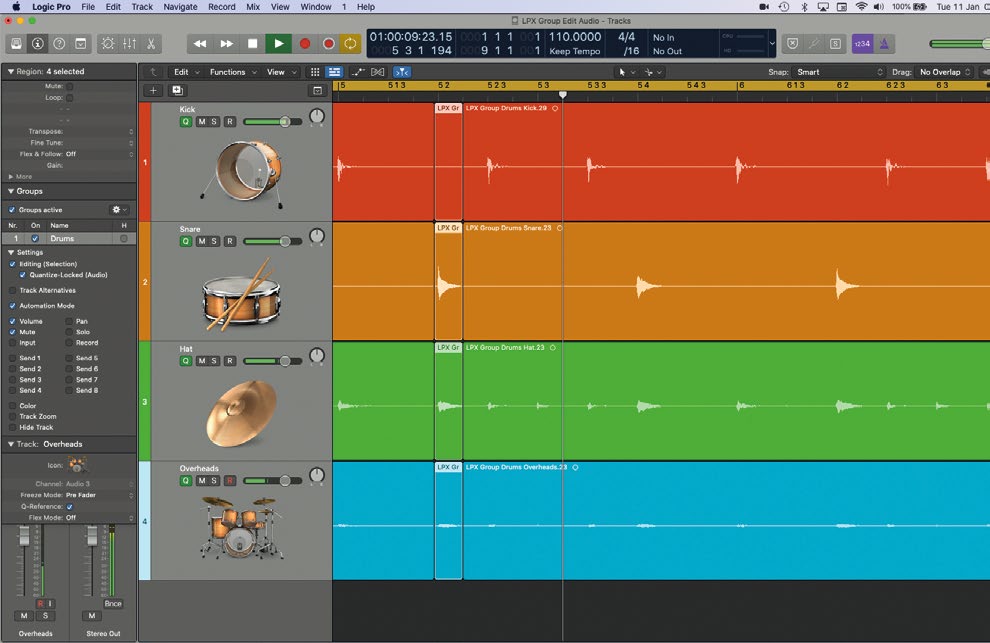Toggle the Catch Playhead button
Image resolution: width=990 pixels, height=643 pixels.
click(x=402, y=72)
